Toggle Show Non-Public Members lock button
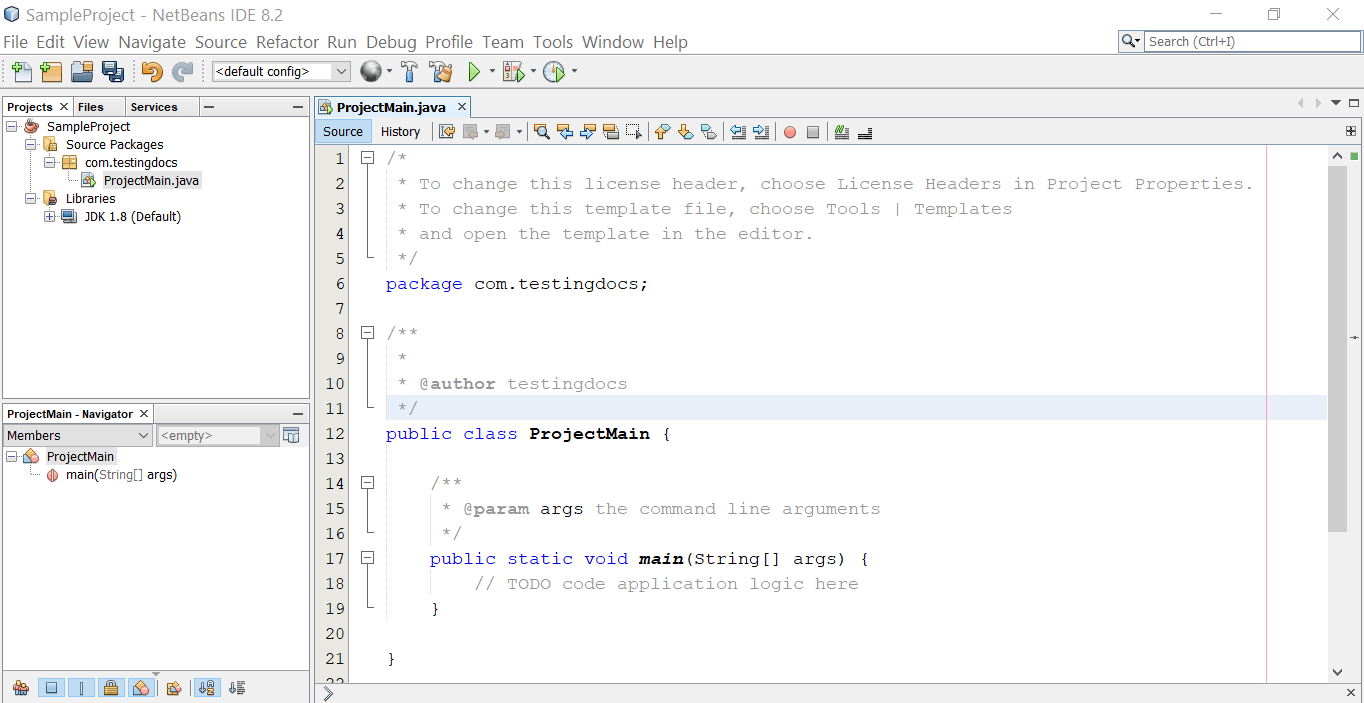 point(111,688)
